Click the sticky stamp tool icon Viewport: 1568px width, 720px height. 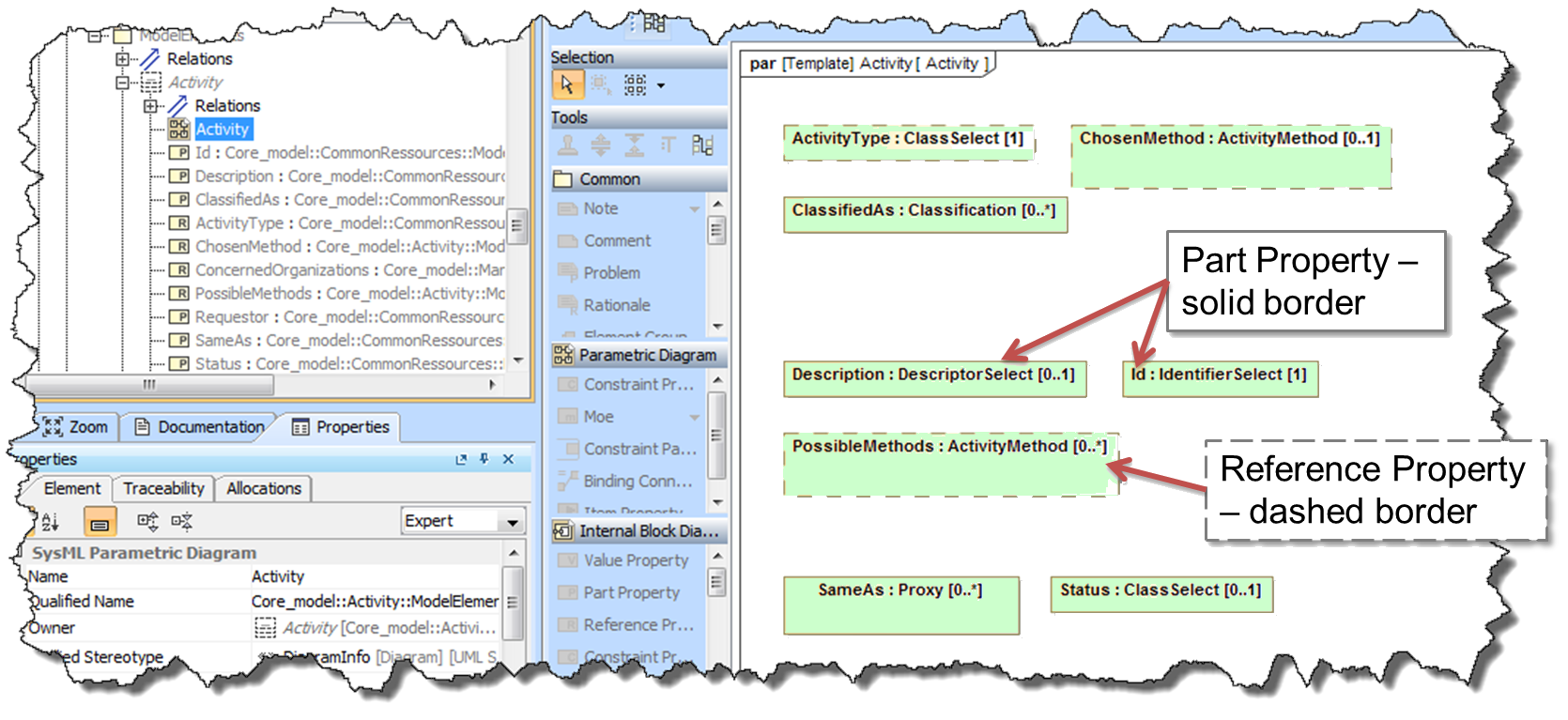(x=567, y=146)
